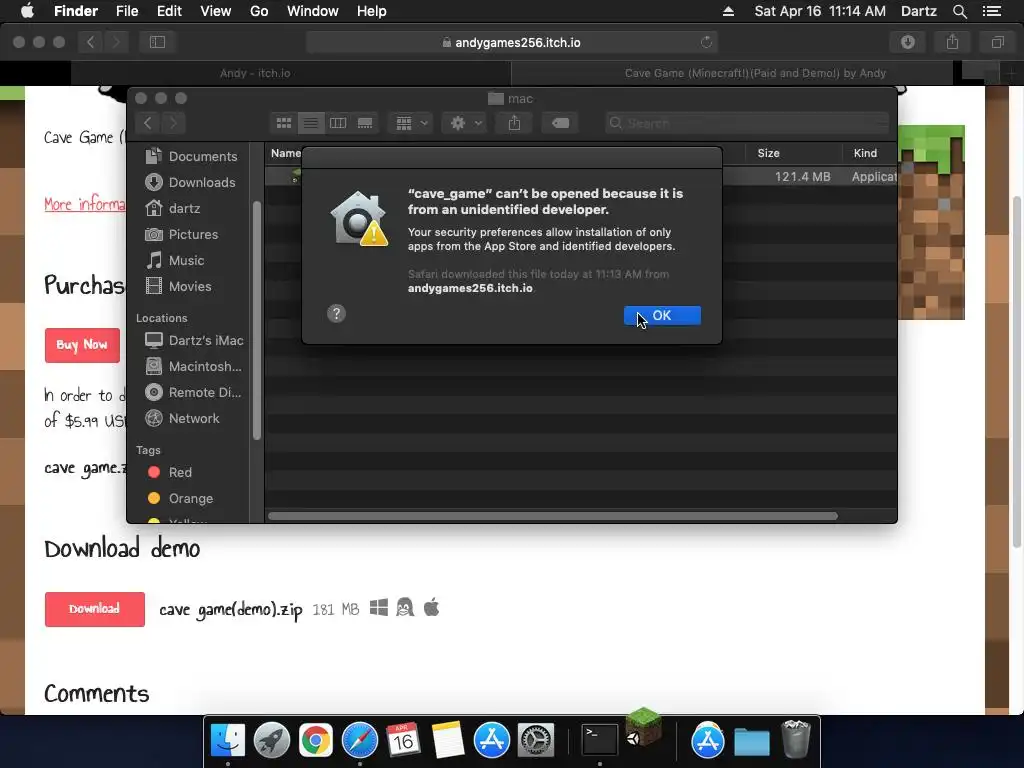The width and height of the screenshot is (1024, 768).
Task: Switch Finder to list view
Action: 311,123
